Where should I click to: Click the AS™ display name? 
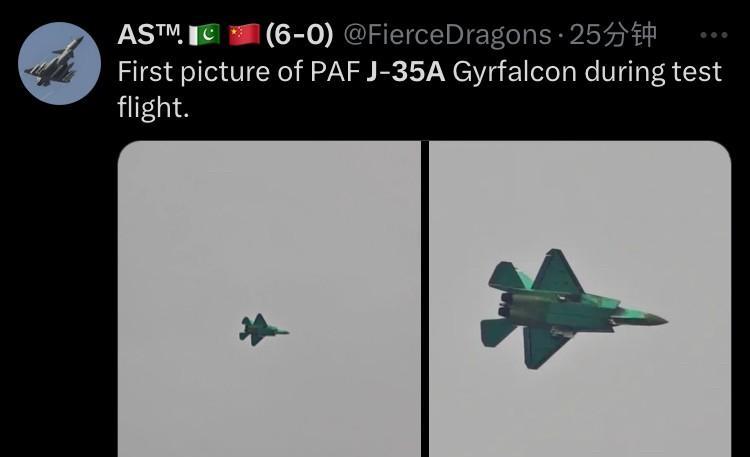[150, 35]
